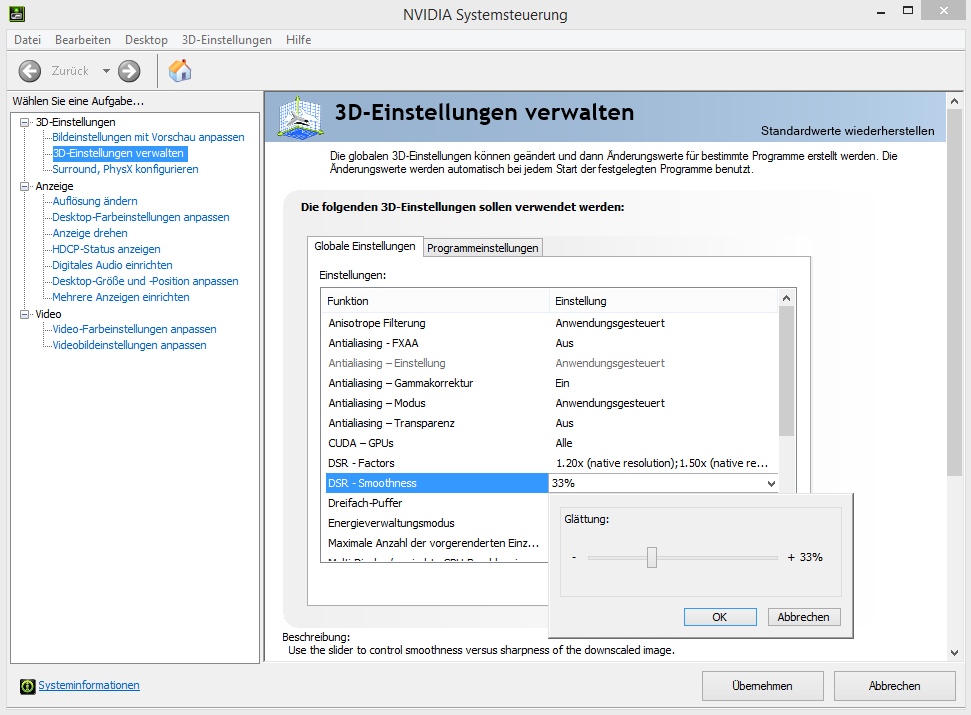The width and height of the screenshot is (971, 715).
Task: Open Anzeige drehen
Action: coord(90,233)
